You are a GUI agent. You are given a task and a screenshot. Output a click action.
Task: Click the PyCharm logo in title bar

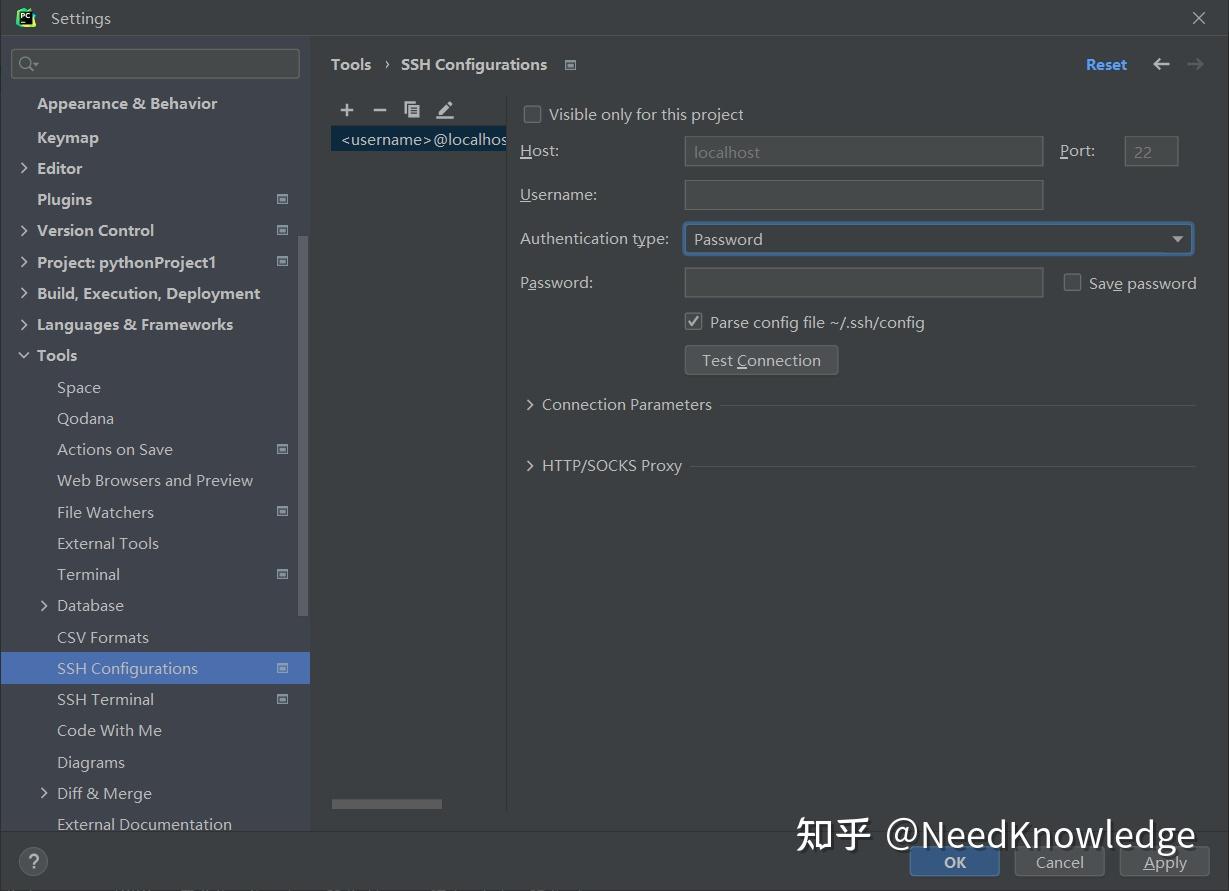(26, 18)
